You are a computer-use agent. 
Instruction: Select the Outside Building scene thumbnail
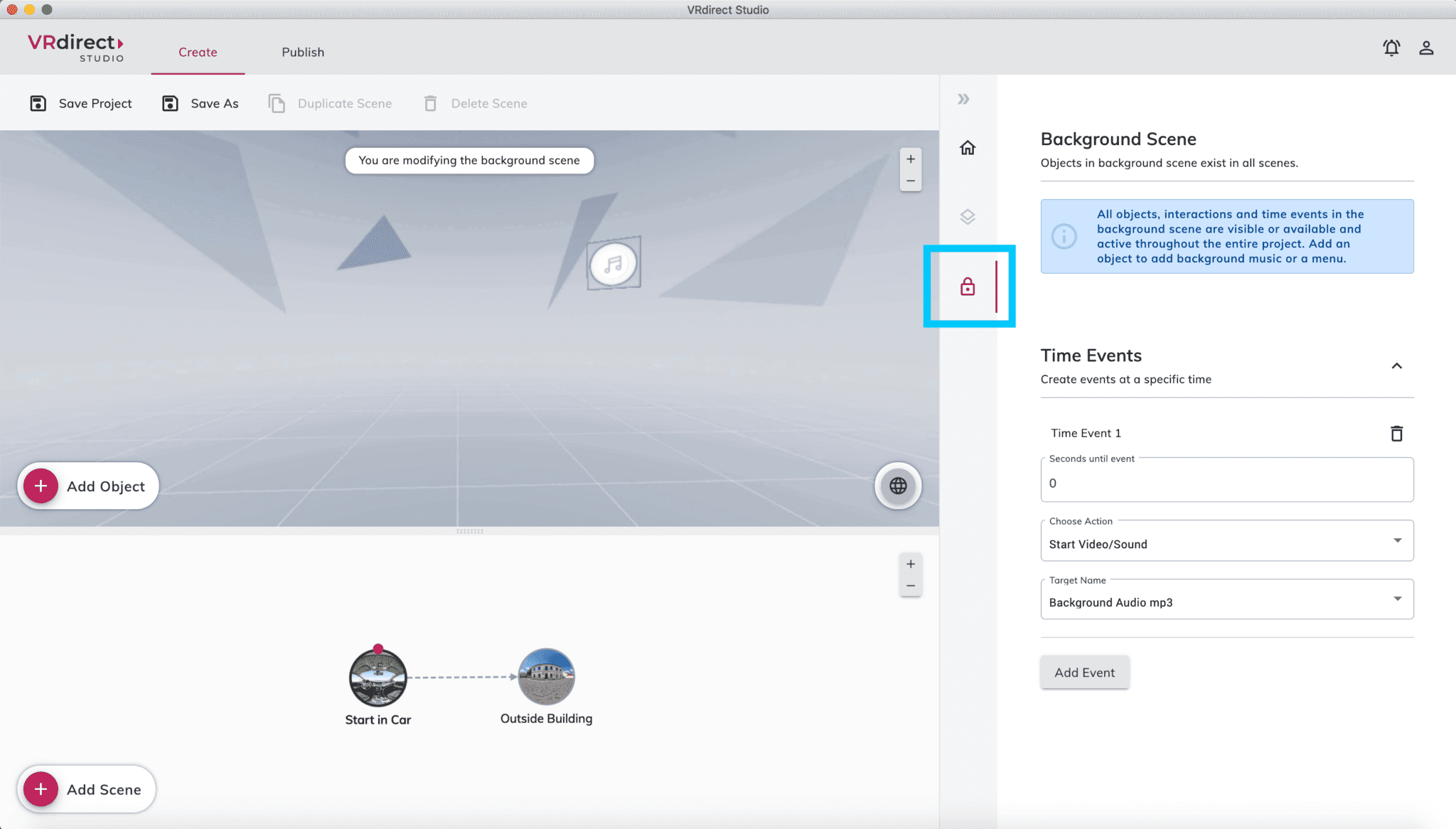(x=546, y=676)
